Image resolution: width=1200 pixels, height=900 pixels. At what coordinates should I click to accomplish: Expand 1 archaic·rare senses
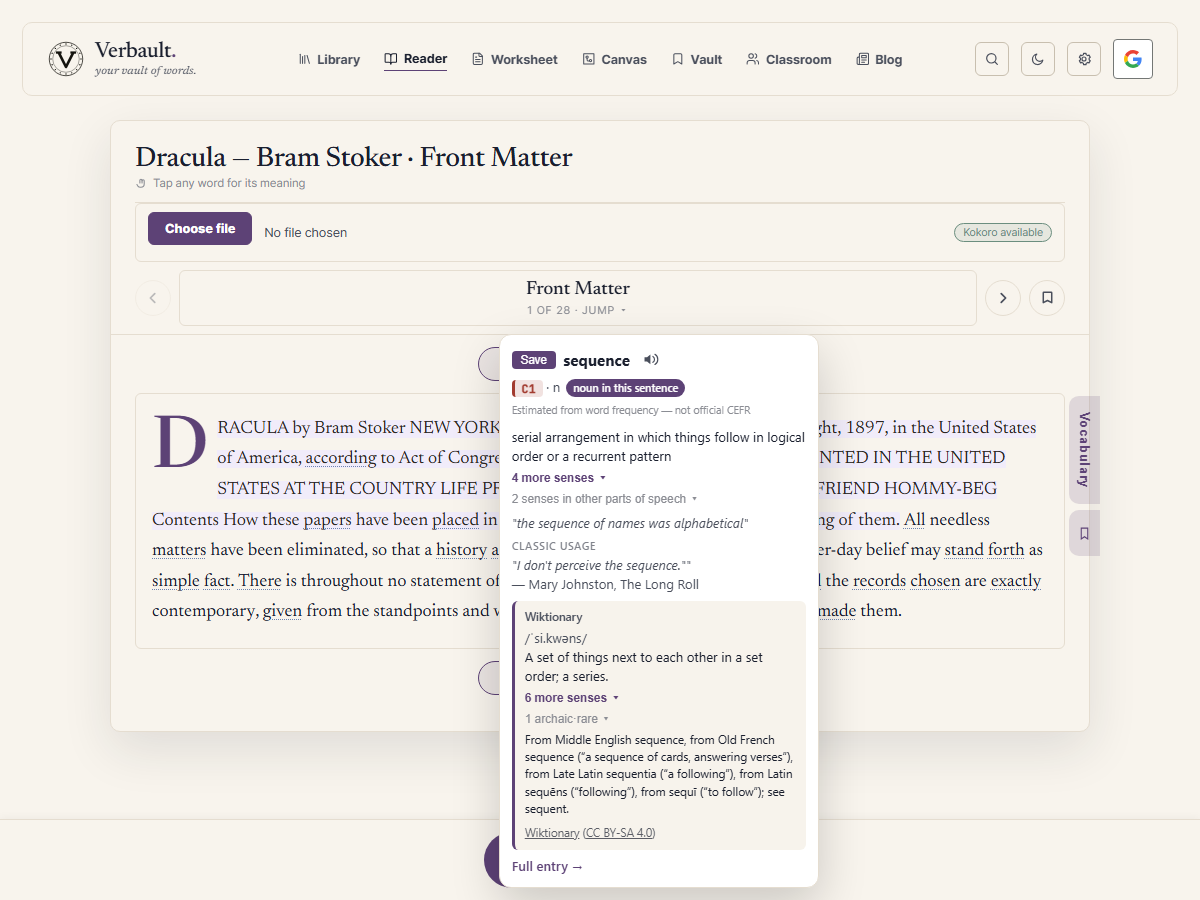(x=567, y=719)
